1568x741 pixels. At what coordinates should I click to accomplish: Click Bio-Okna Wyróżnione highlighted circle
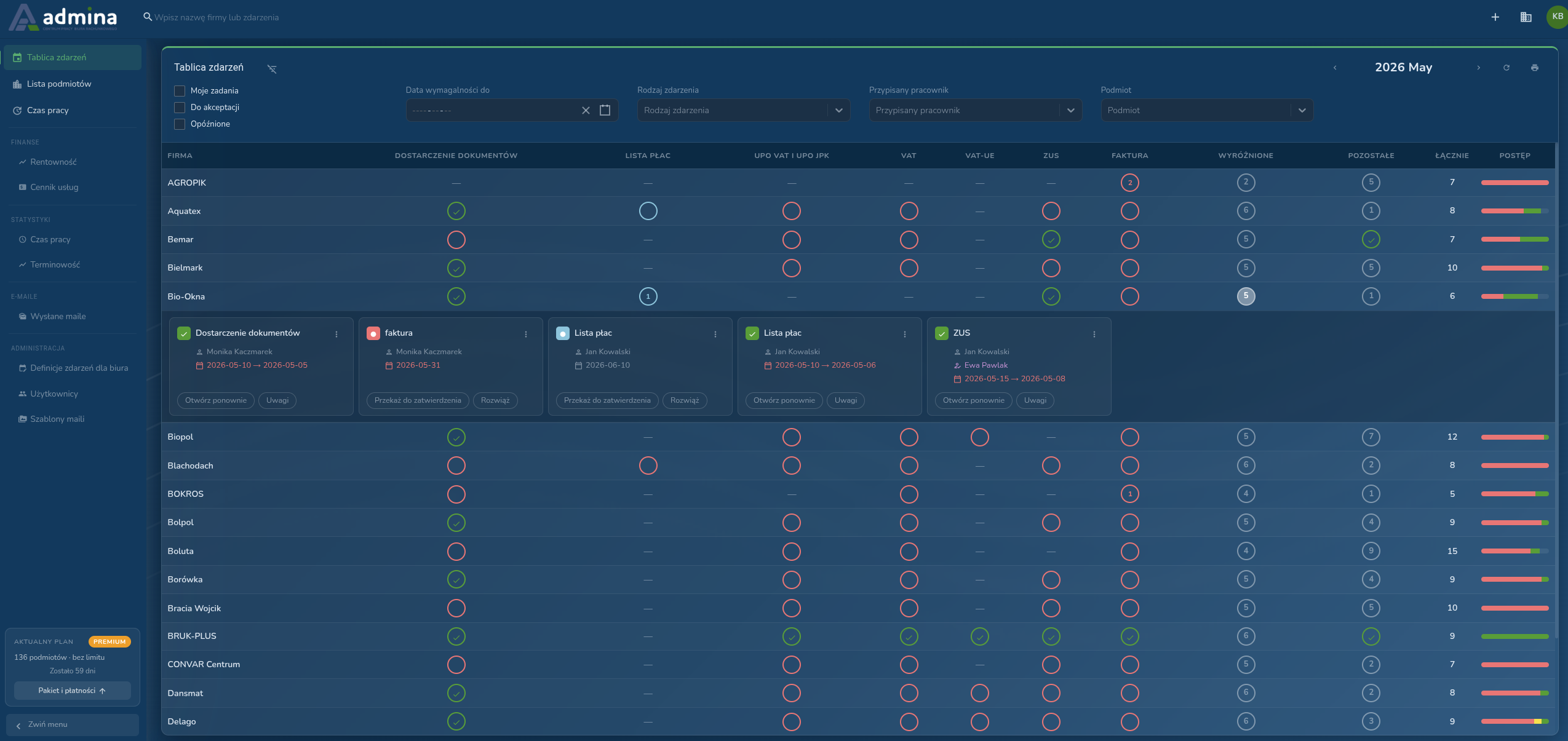1246,296
